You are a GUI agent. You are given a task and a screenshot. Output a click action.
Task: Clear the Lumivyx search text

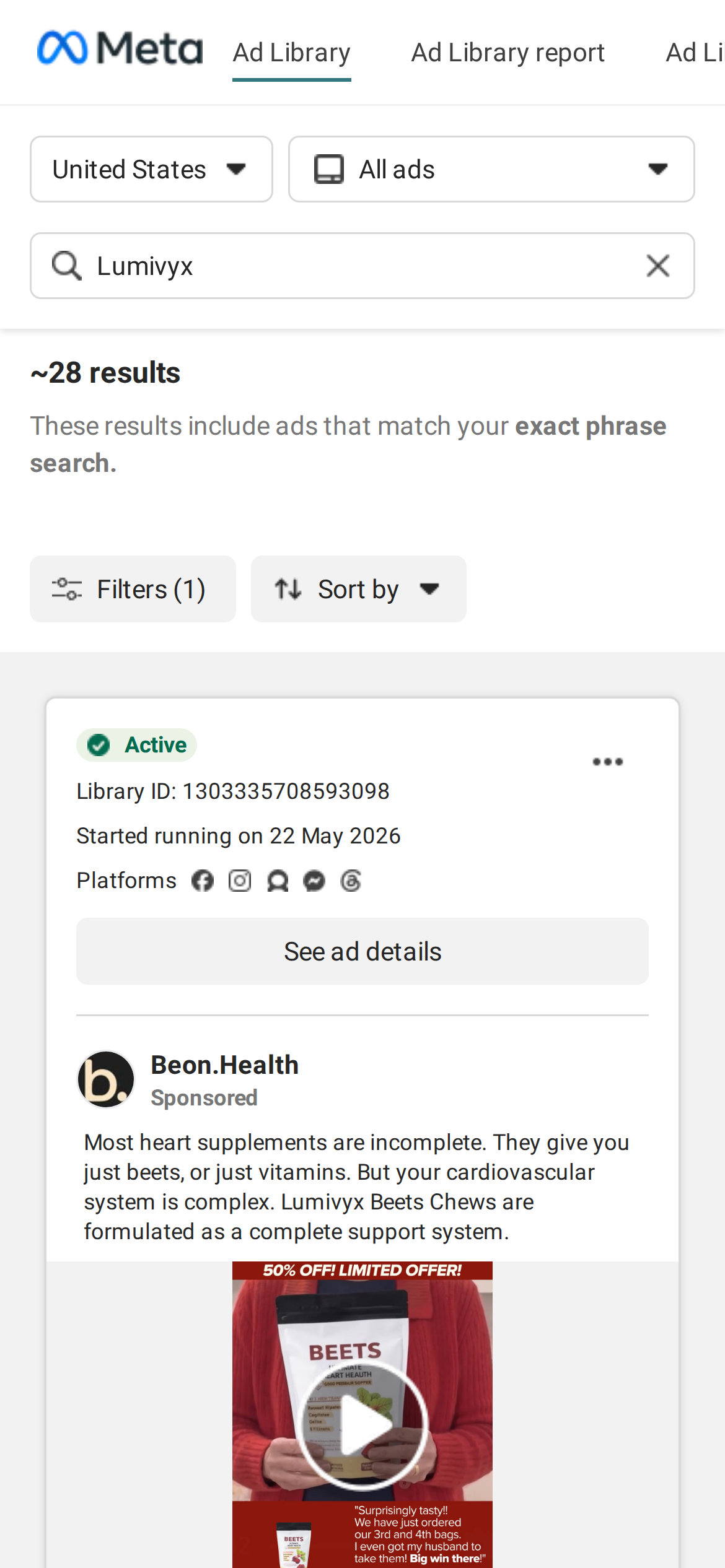(x=658, y=266)
